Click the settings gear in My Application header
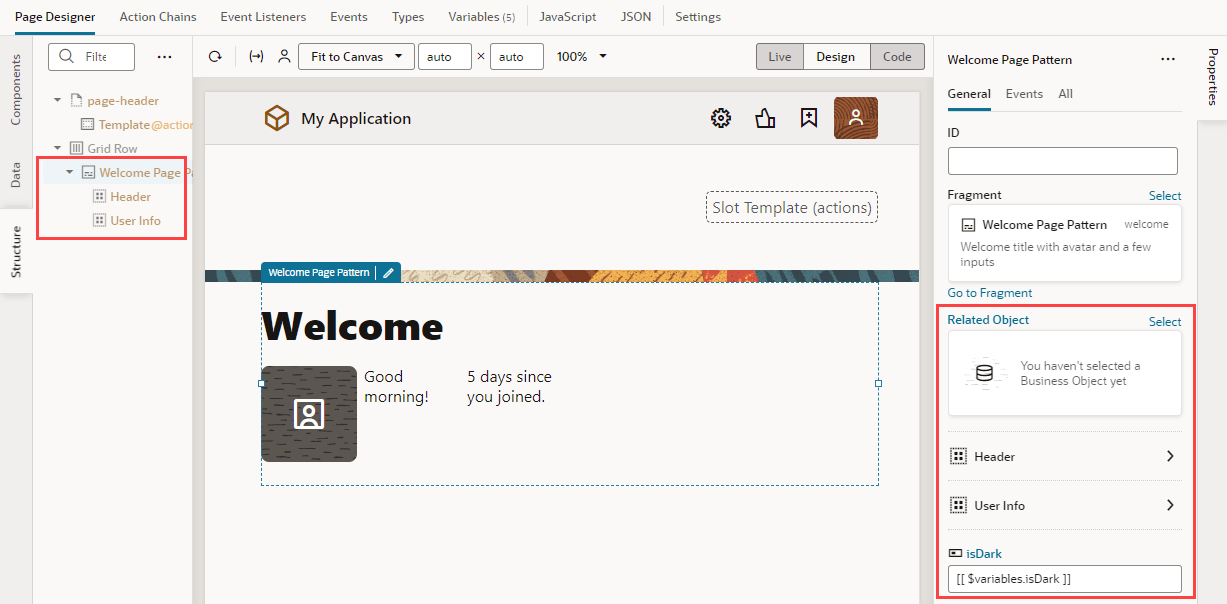The height and width of the screenshot is (604, 1227). pyautogui.click(x=720, y=118)
